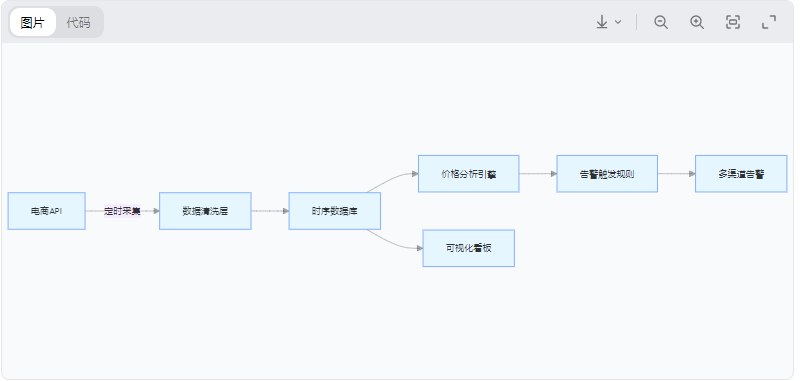Click arrow from 告警触发规则 to 多渠道告警
The height and width of the screenshot is (381, 800).
coord(677,173)
